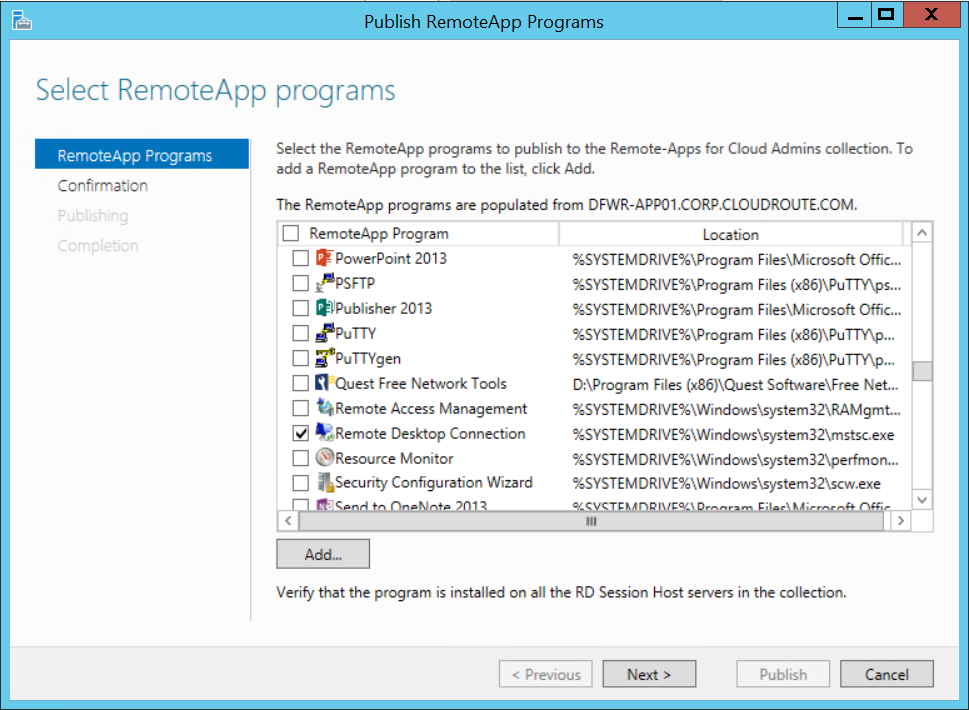Uncheck Remote Desktop Connection checkbox
The width and height of the screenshot is (969, 710).
[x=300, y=433]
